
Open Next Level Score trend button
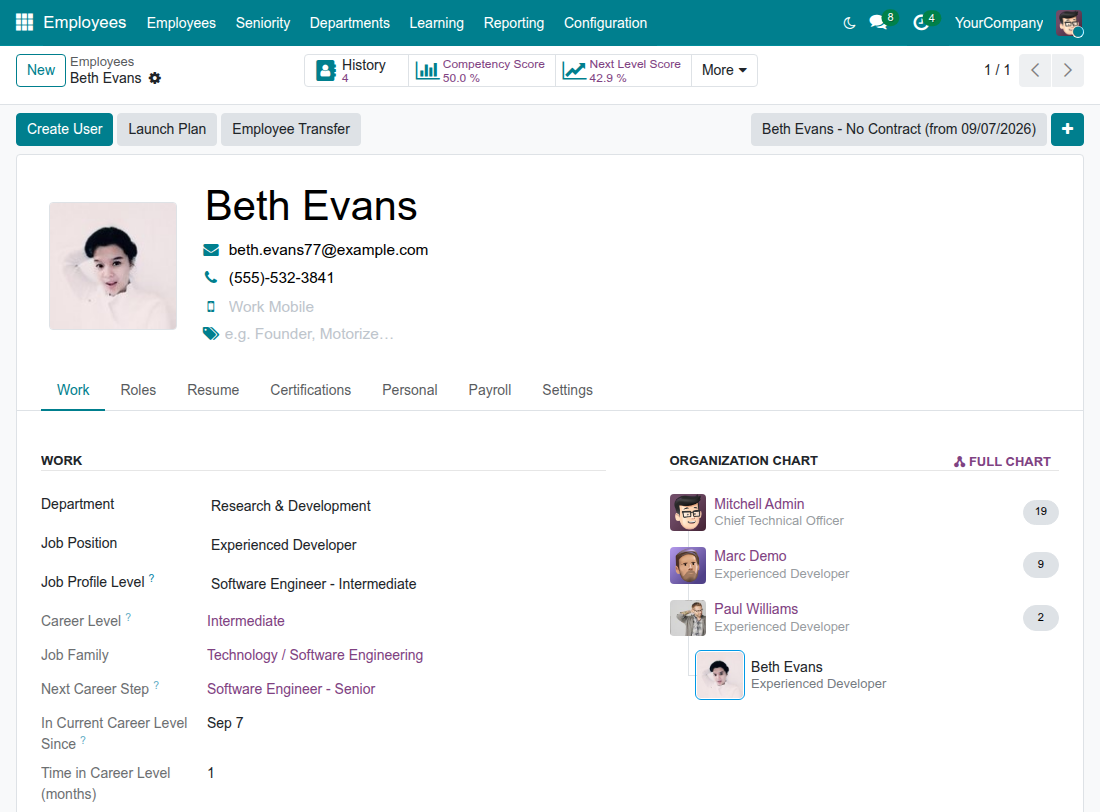(x=624, y=70)
